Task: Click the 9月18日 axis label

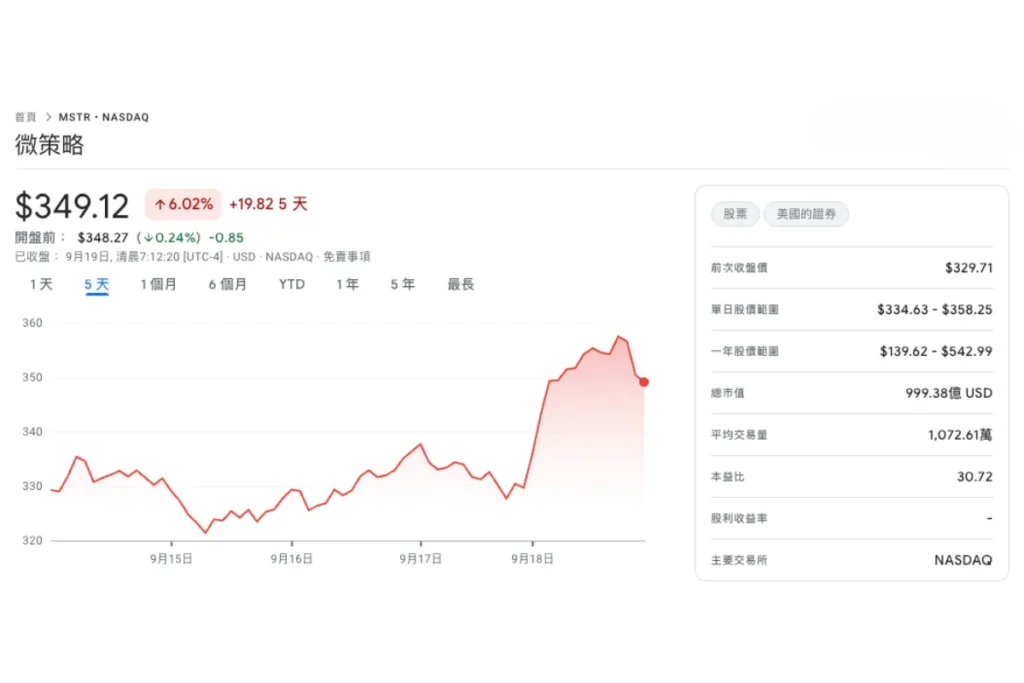Action: [x=532, y=559]
